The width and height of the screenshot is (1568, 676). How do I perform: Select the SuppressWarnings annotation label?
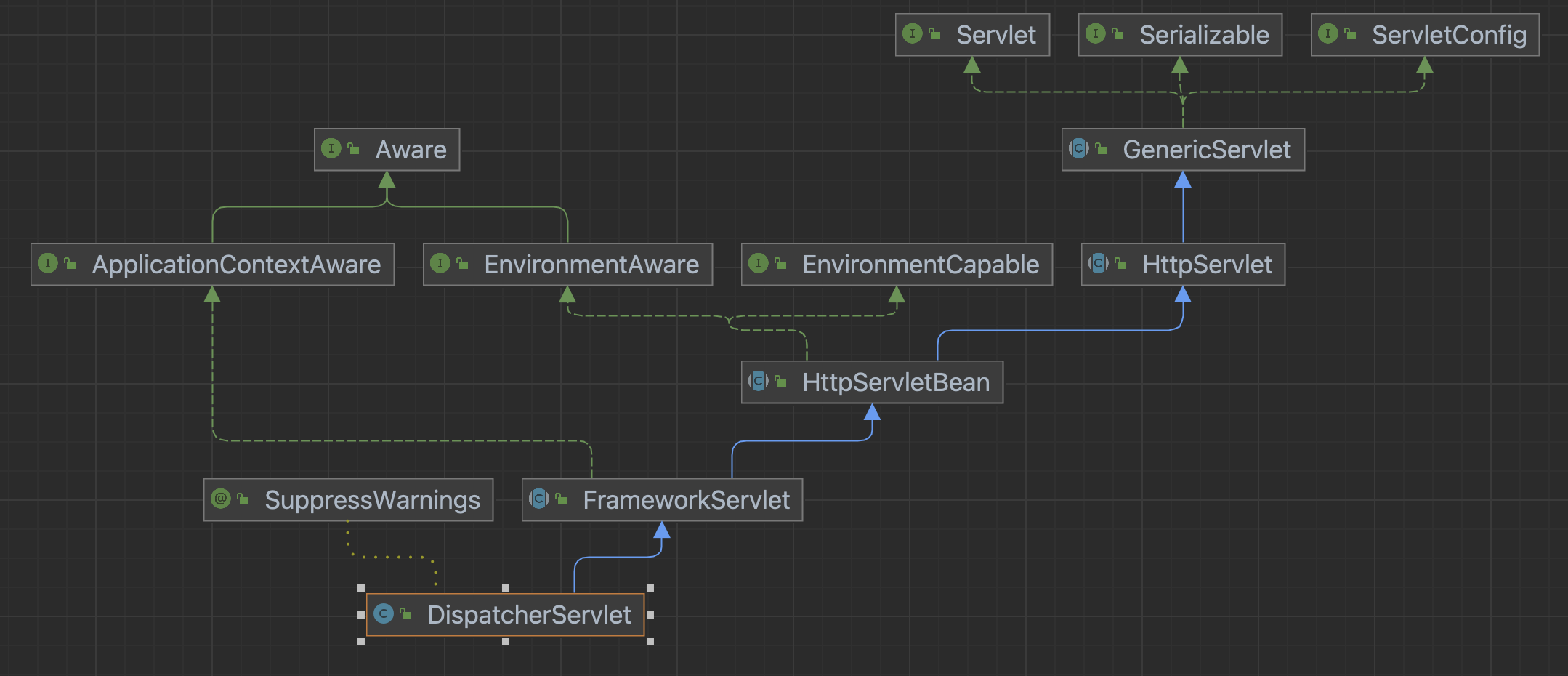[372, 500]
